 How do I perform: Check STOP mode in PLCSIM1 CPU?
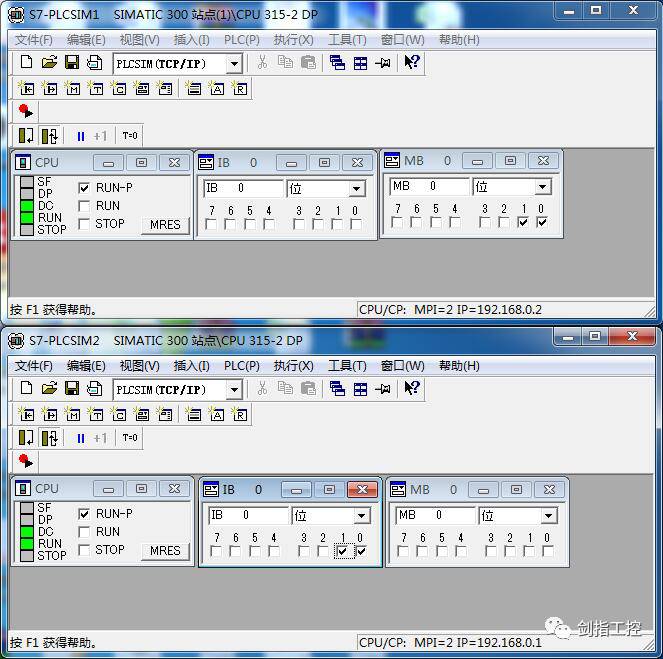pyautogui.click(x=84, y=224)
